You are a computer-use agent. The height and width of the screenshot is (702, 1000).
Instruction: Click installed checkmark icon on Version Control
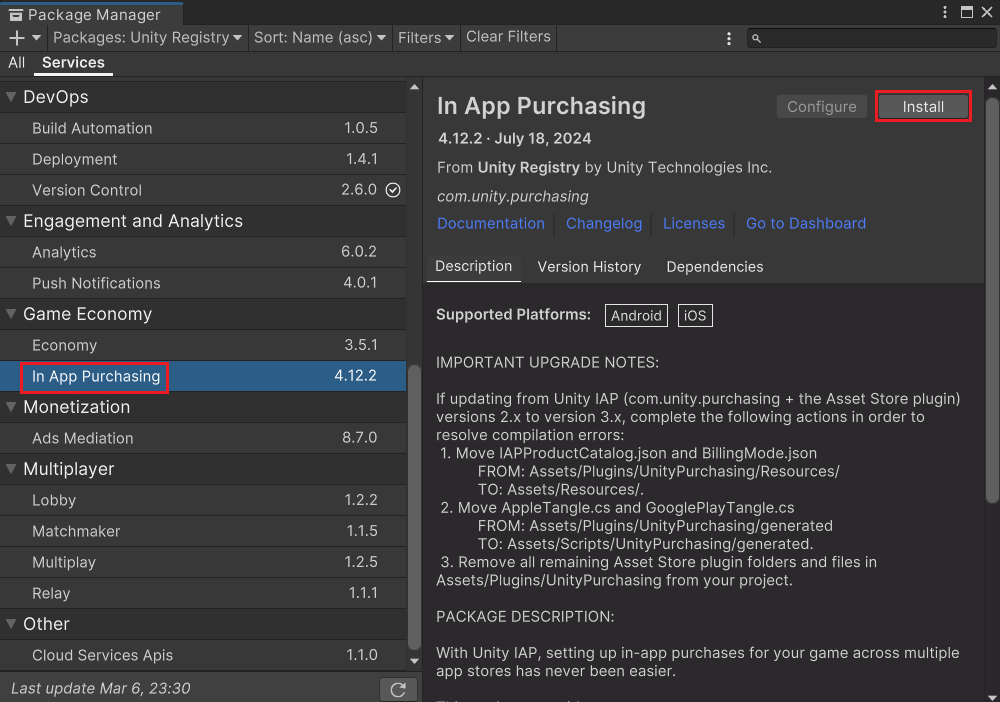(x=393, y=190)
